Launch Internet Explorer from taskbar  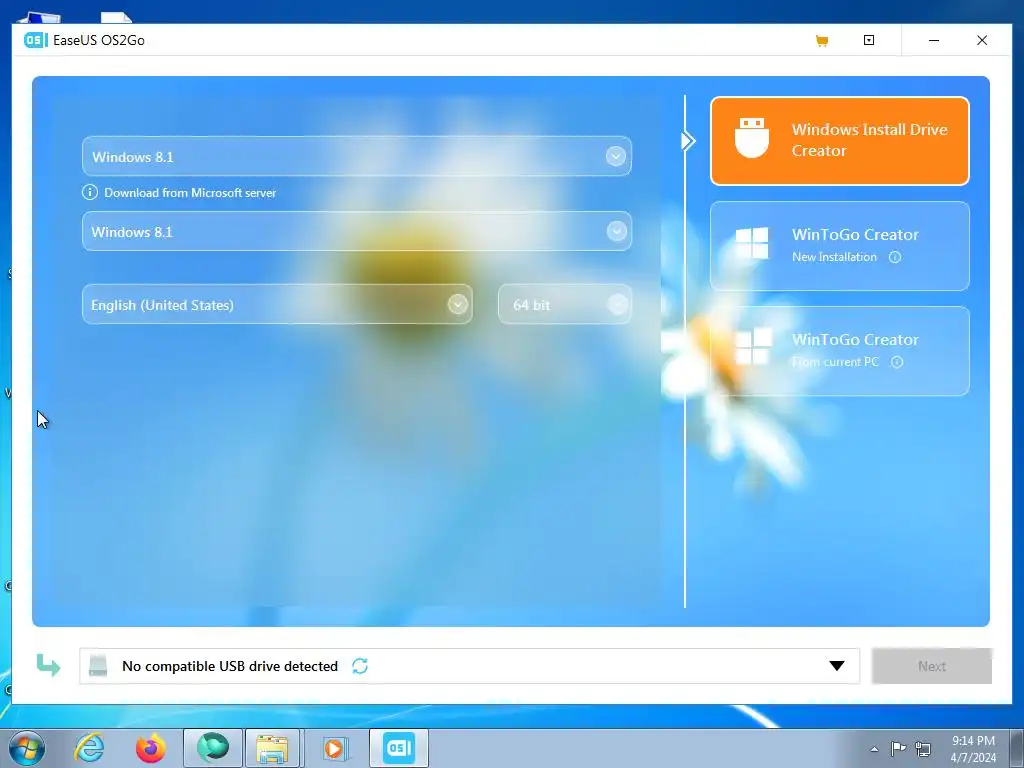pyautogui.click(x=89, y=748)
